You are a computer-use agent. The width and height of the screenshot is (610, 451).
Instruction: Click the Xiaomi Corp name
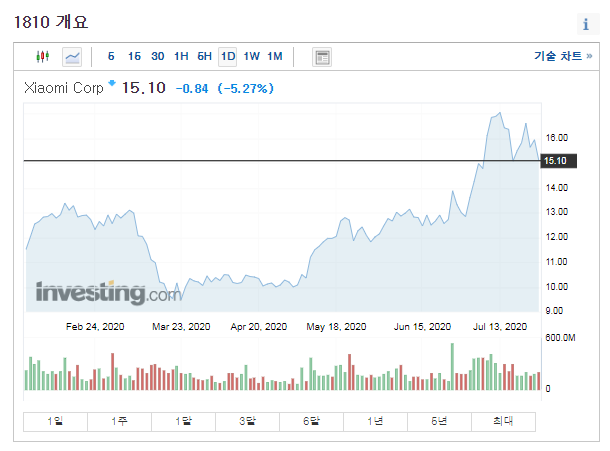point(64,88)
